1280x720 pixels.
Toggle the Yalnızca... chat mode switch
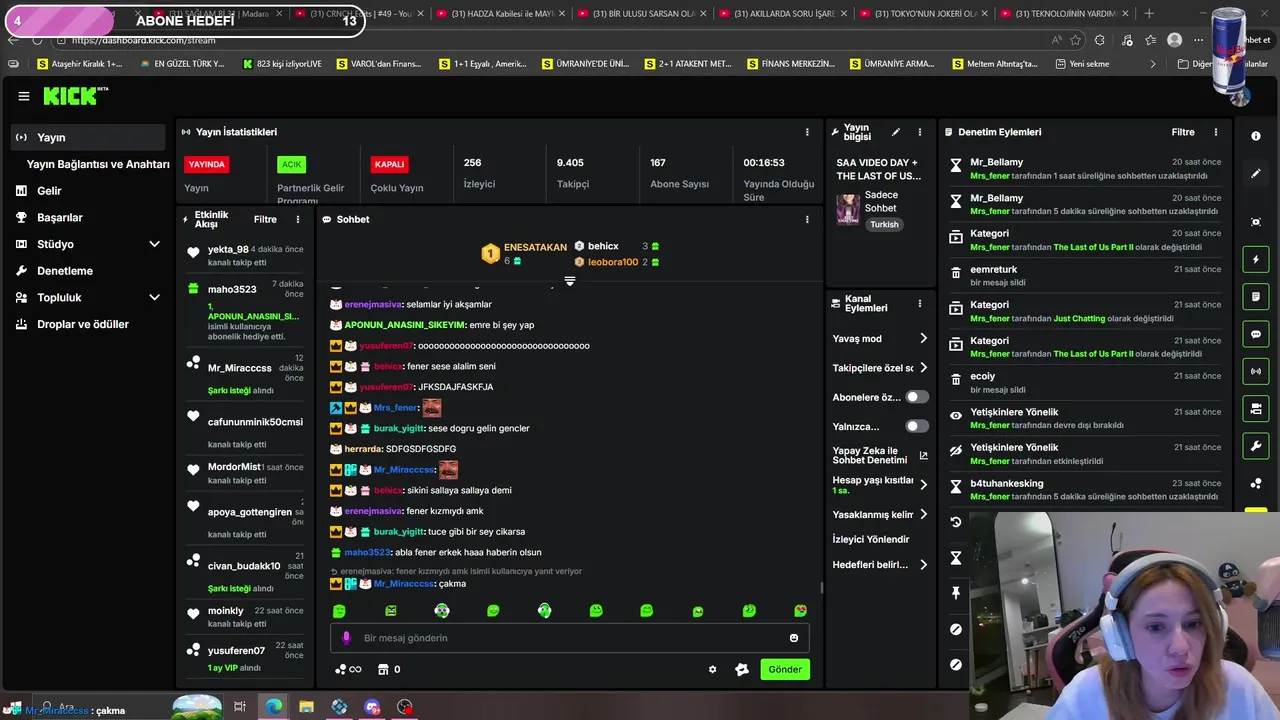pyautogui.click(x=916, y=426)
